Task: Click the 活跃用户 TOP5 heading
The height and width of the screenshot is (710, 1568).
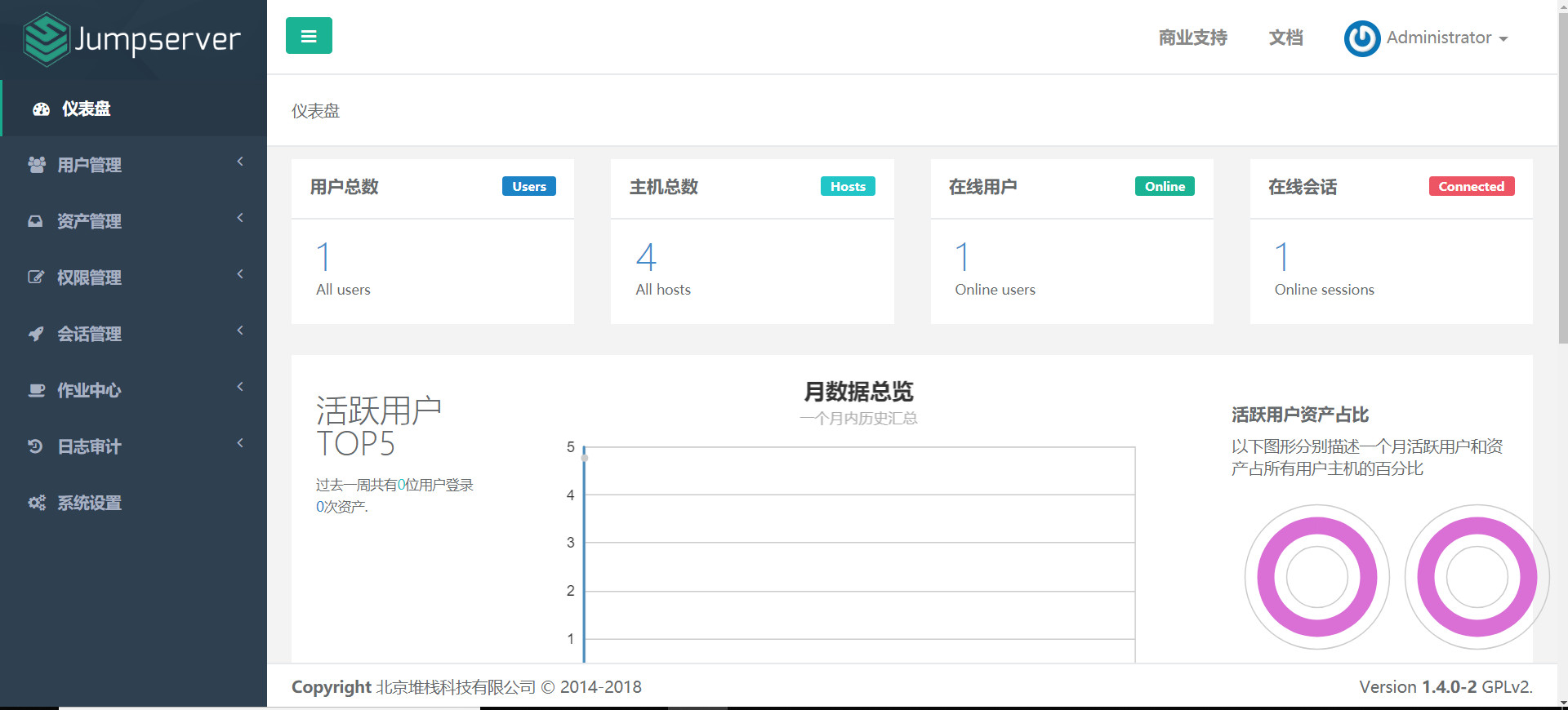Action: [x=379, y=427]
